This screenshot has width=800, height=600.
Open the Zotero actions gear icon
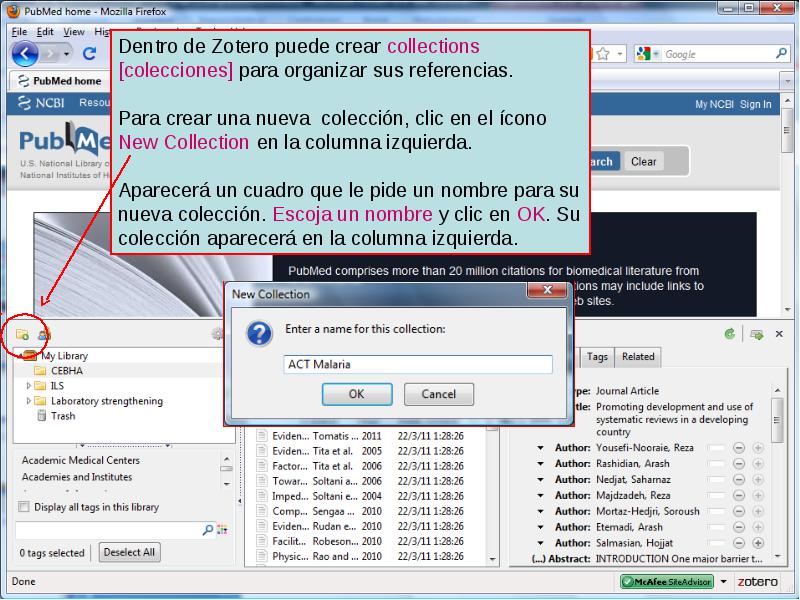tap(218, 334)
